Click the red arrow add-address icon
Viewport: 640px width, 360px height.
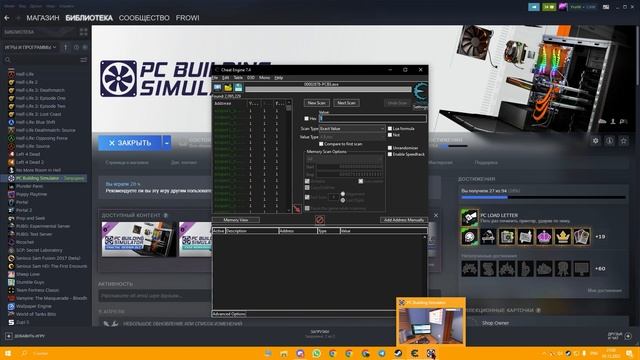(297, 209)
